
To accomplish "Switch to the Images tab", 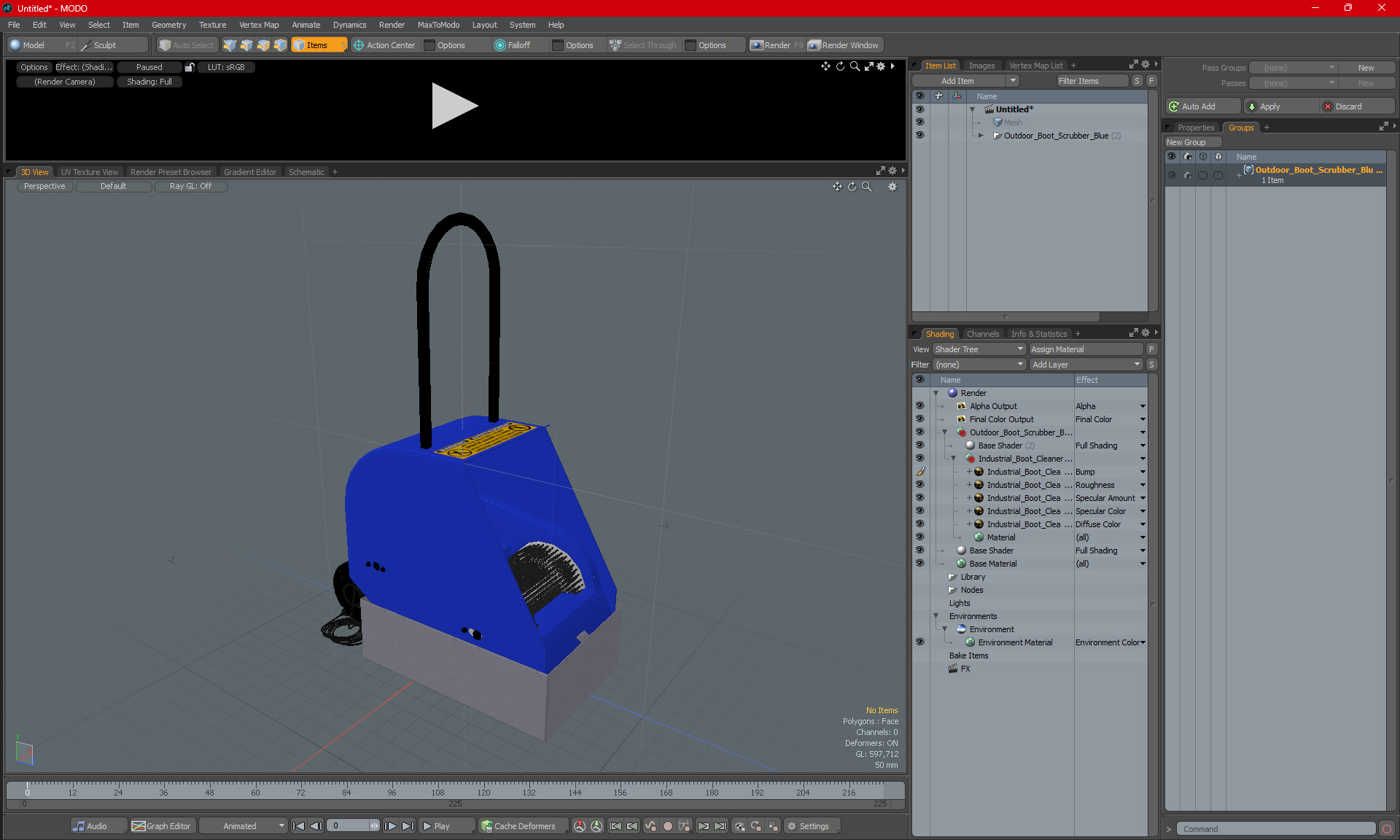I will pos(981,66).
